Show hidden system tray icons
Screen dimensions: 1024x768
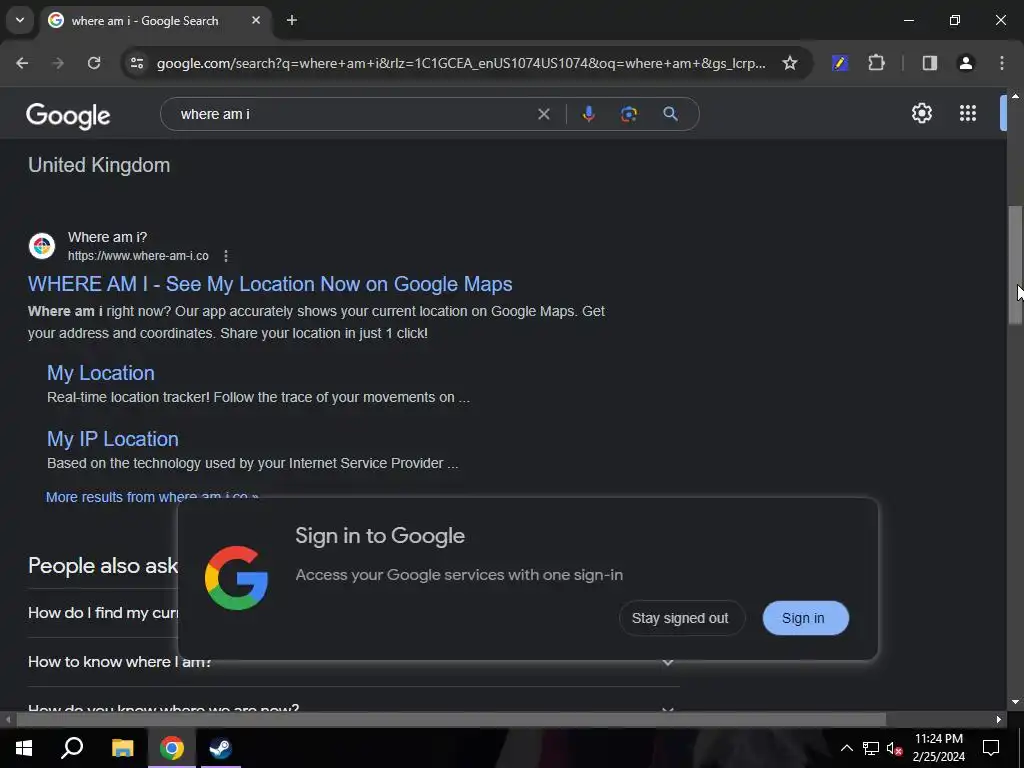point(846,748)
